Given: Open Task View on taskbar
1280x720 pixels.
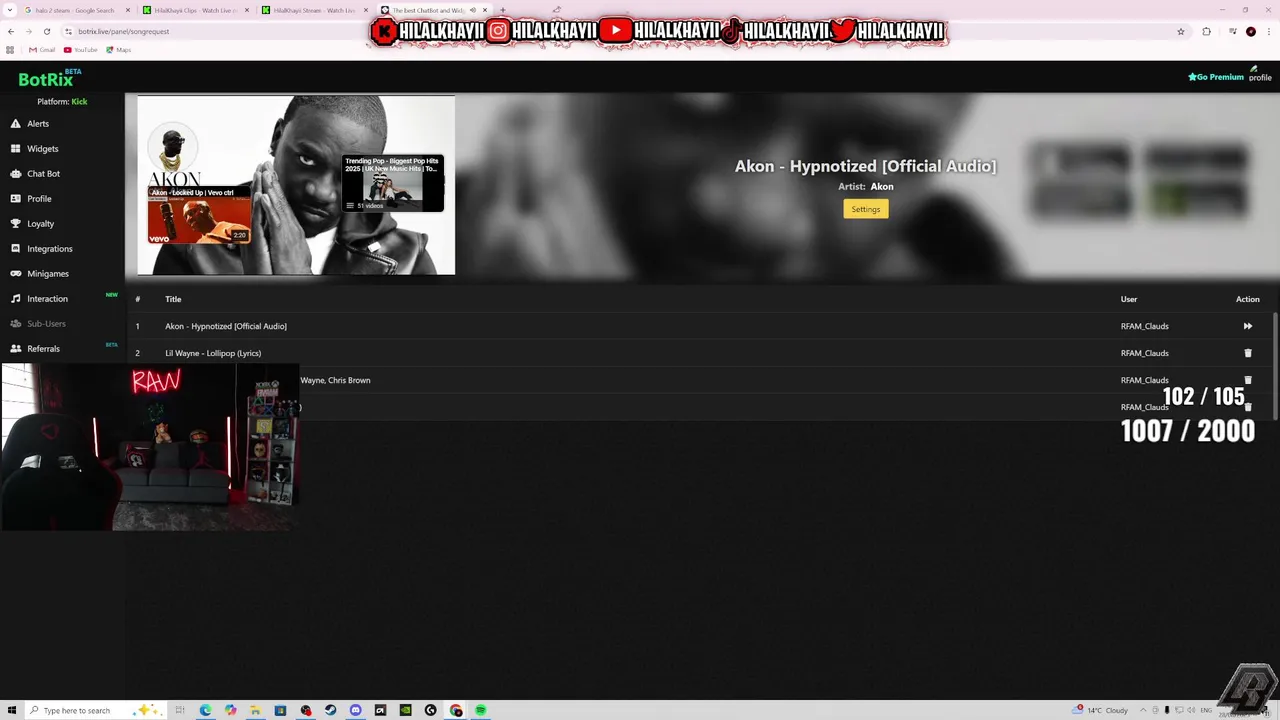Looking at the screenshot, I should (180, 710).
